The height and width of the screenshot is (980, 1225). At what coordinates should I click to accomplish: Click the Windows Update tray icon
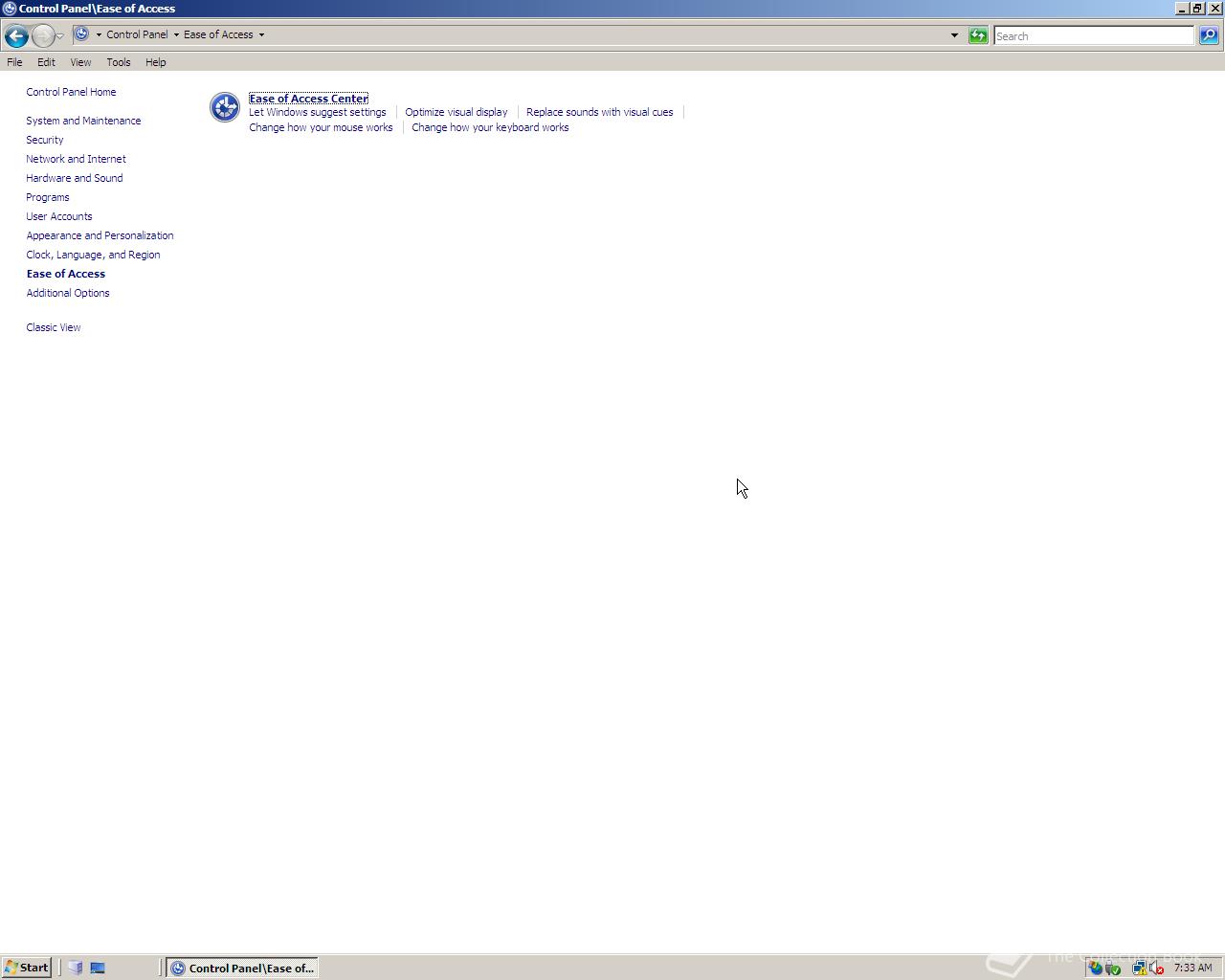[x=1096, y=968]
